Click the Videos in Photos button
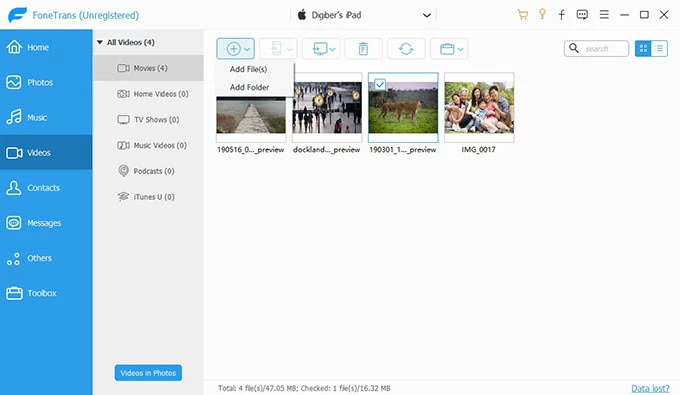Screen dimensions: 680x395 tap(148, 373)
